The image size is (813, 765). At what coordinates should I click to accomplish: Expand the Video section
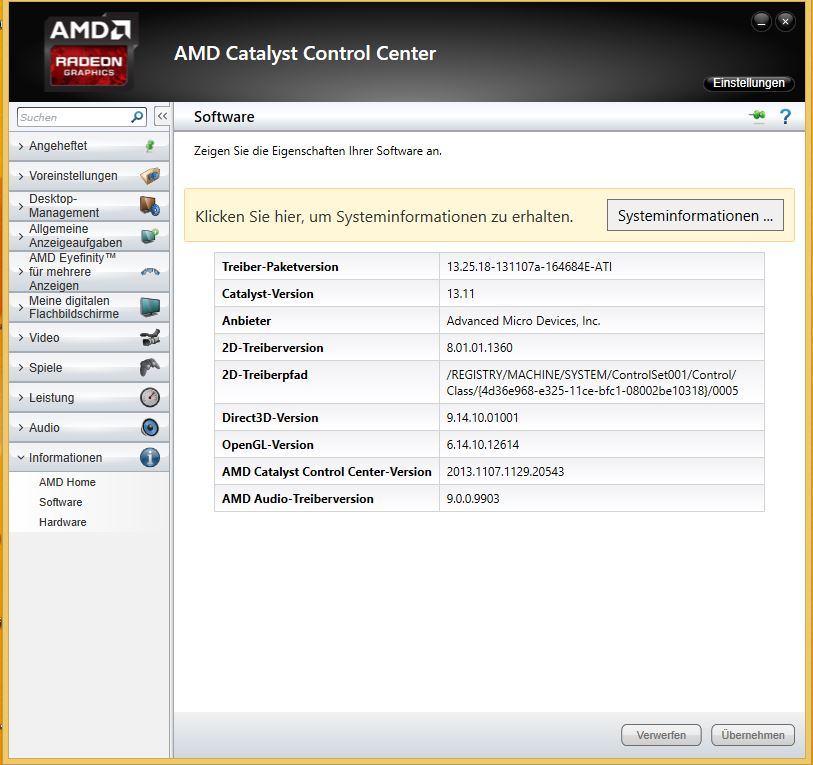[89, 338]
